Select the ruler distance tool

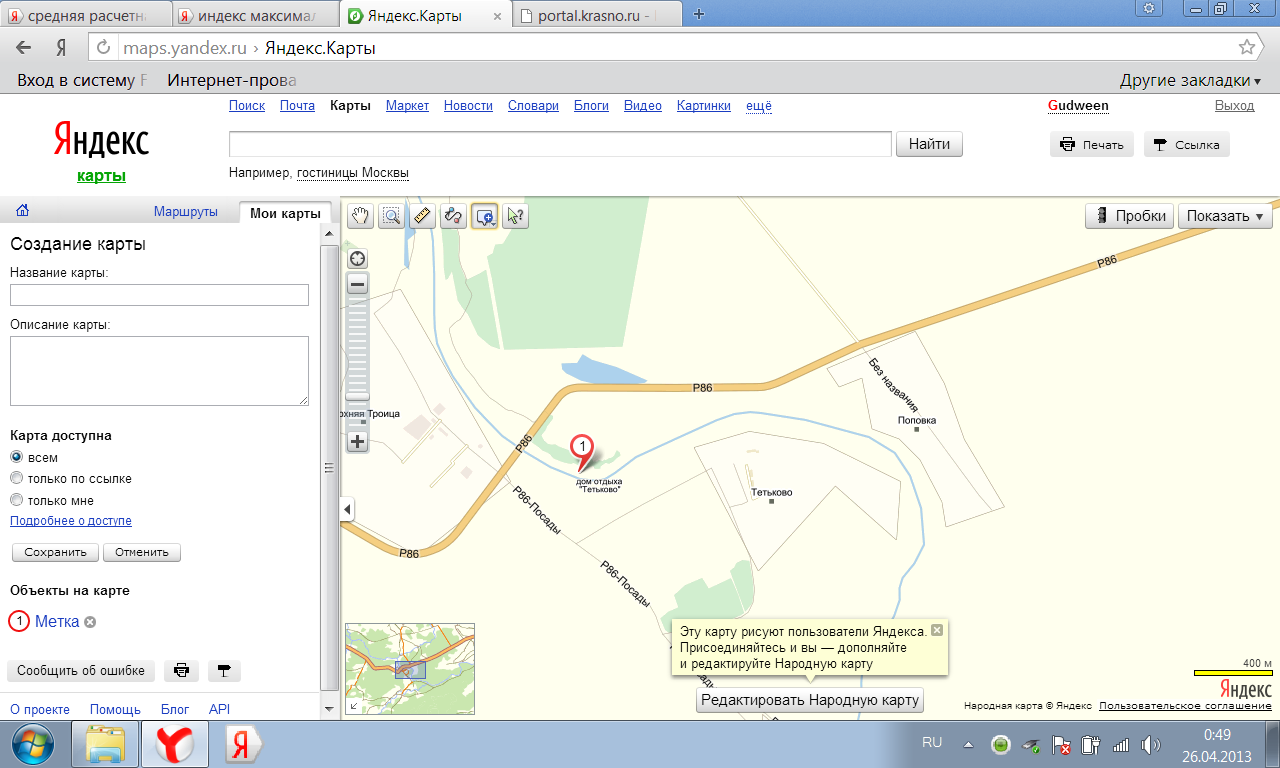pos(423,215)
